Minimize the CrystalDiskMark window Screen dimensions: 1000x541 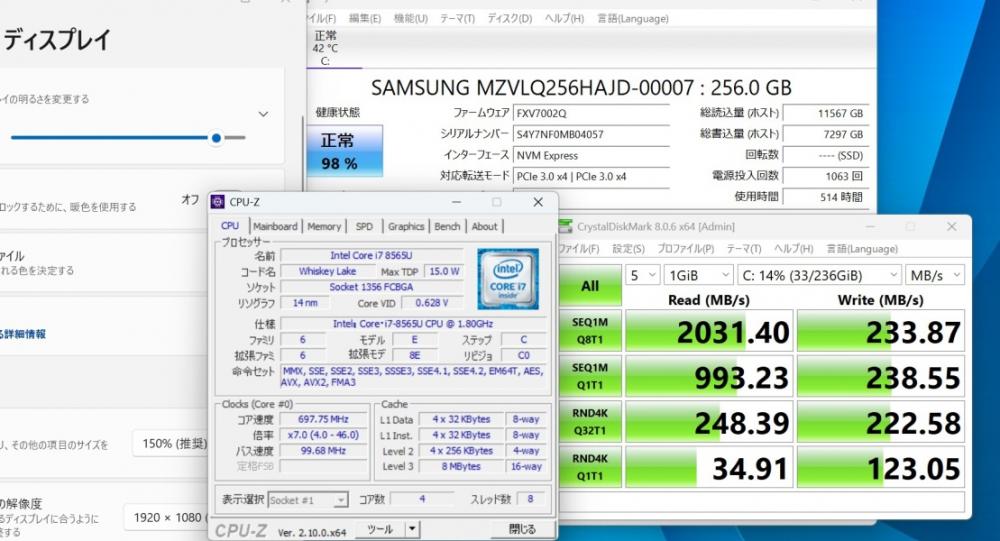click(871, 226)
